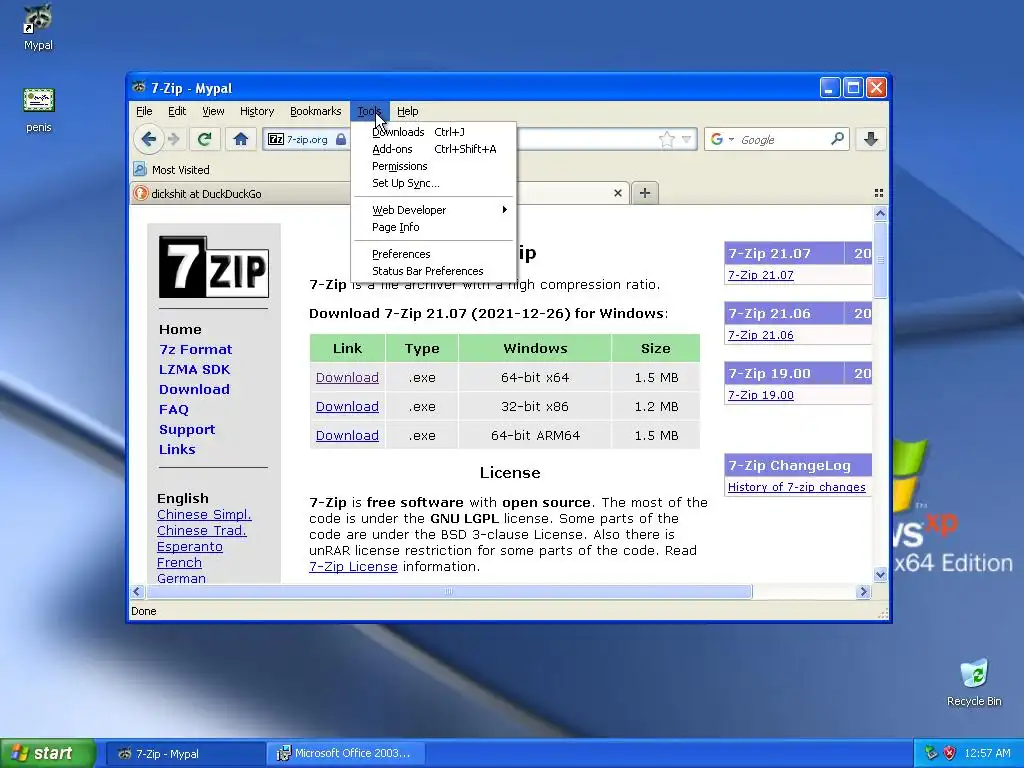Open the Support sidebar link
The image size is (1024, 768).
[187, 429]
